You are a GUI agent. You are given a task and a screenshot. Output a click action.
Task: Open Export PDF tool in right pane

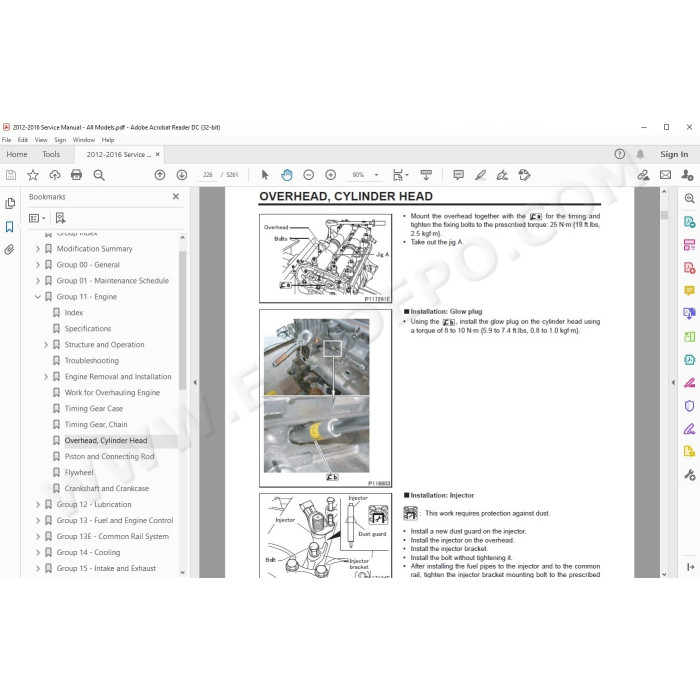click(x=689, y=222)
